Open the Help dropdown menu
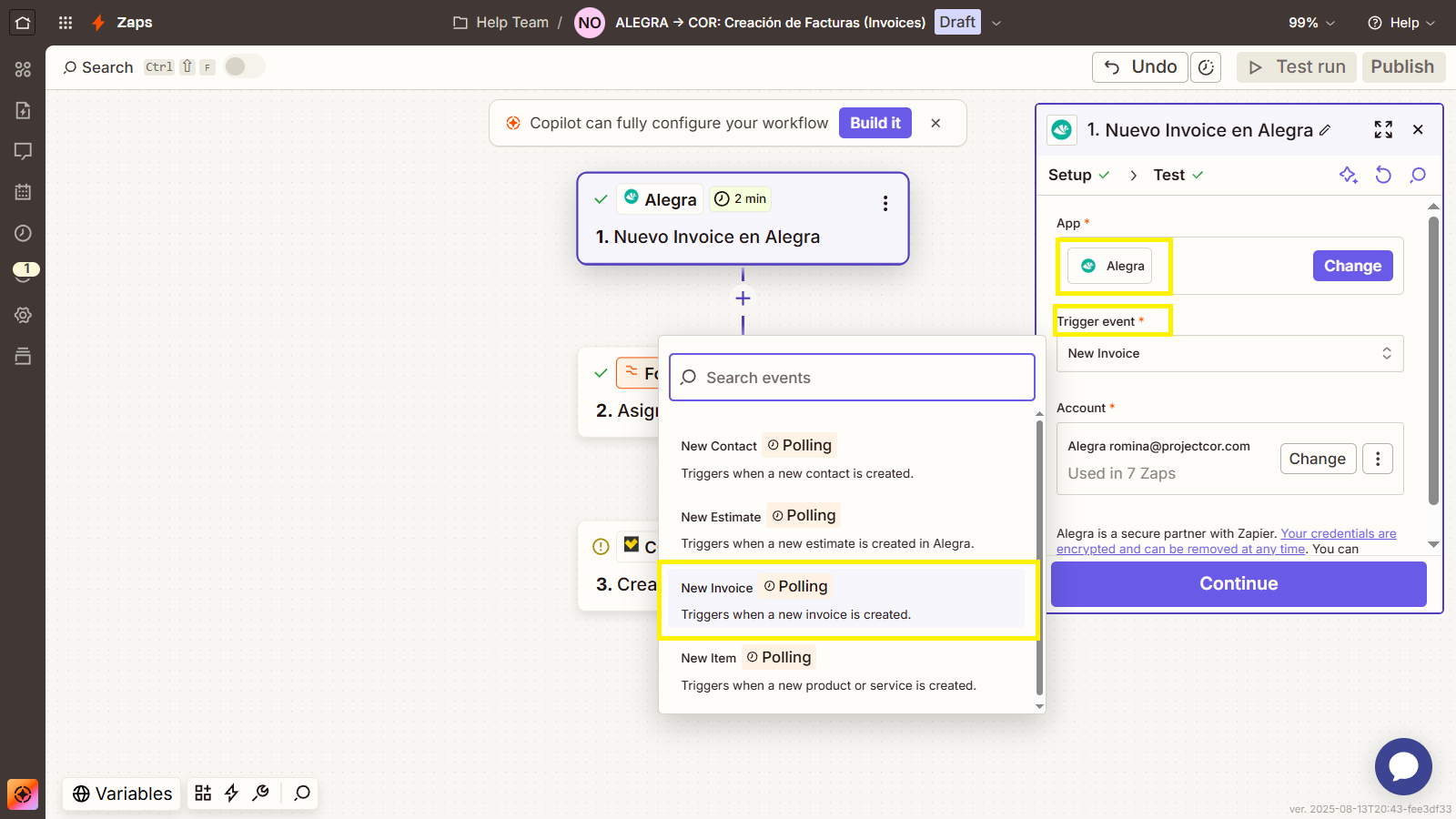Image resolution: width=1456 pixels, height=819 pixels. point(1402,23)
